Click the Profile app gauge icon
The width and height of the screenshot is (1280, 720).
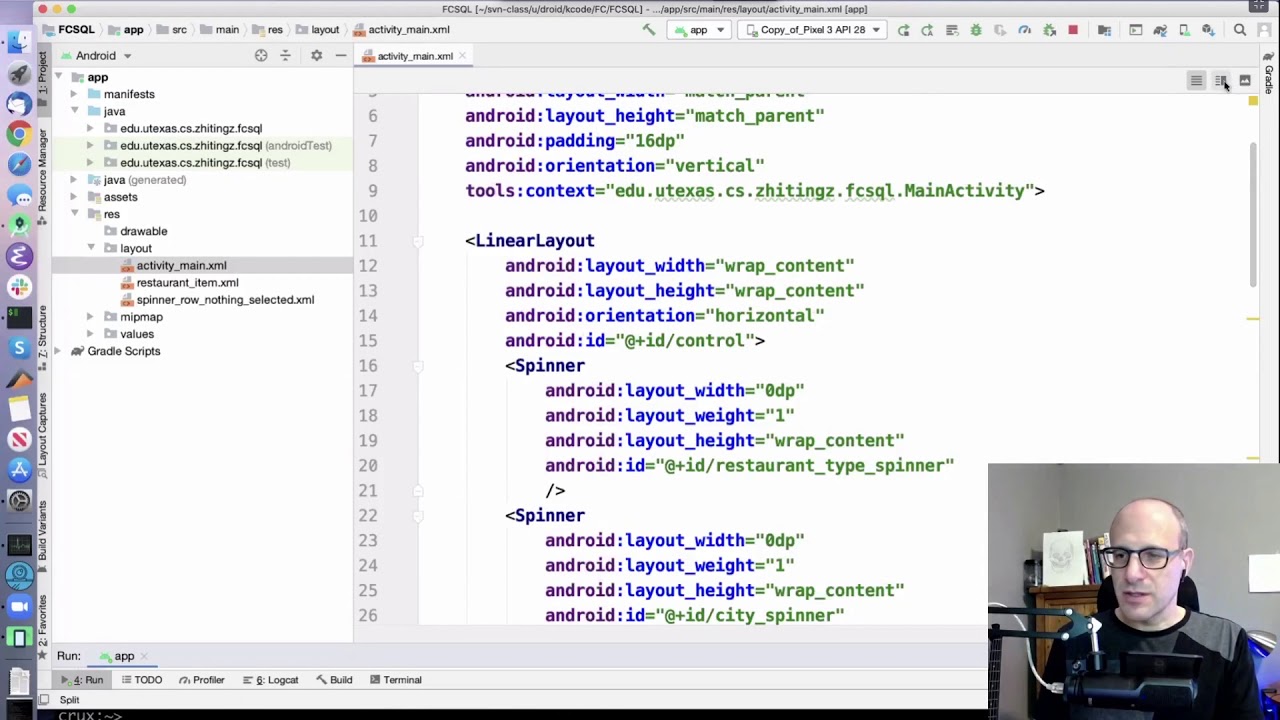[1024, 30]
